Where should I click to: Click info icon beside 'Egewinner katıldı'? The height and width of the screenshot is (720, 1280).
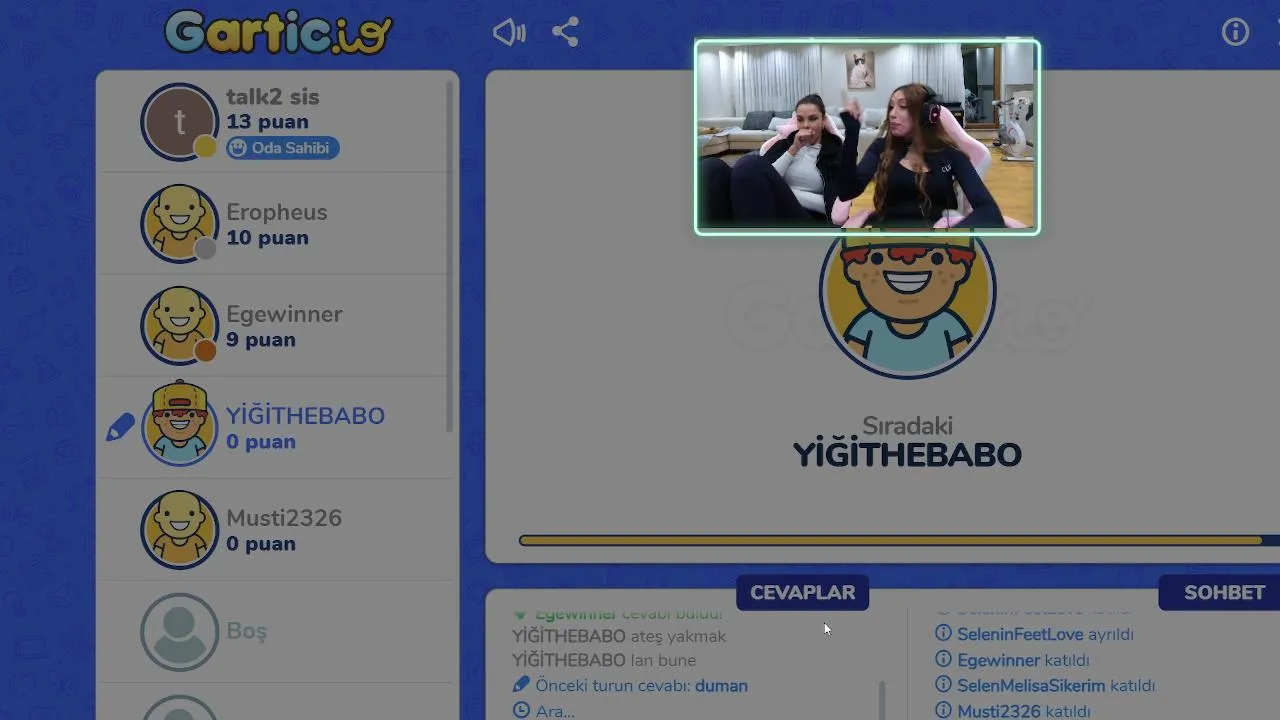click(943, 659)
